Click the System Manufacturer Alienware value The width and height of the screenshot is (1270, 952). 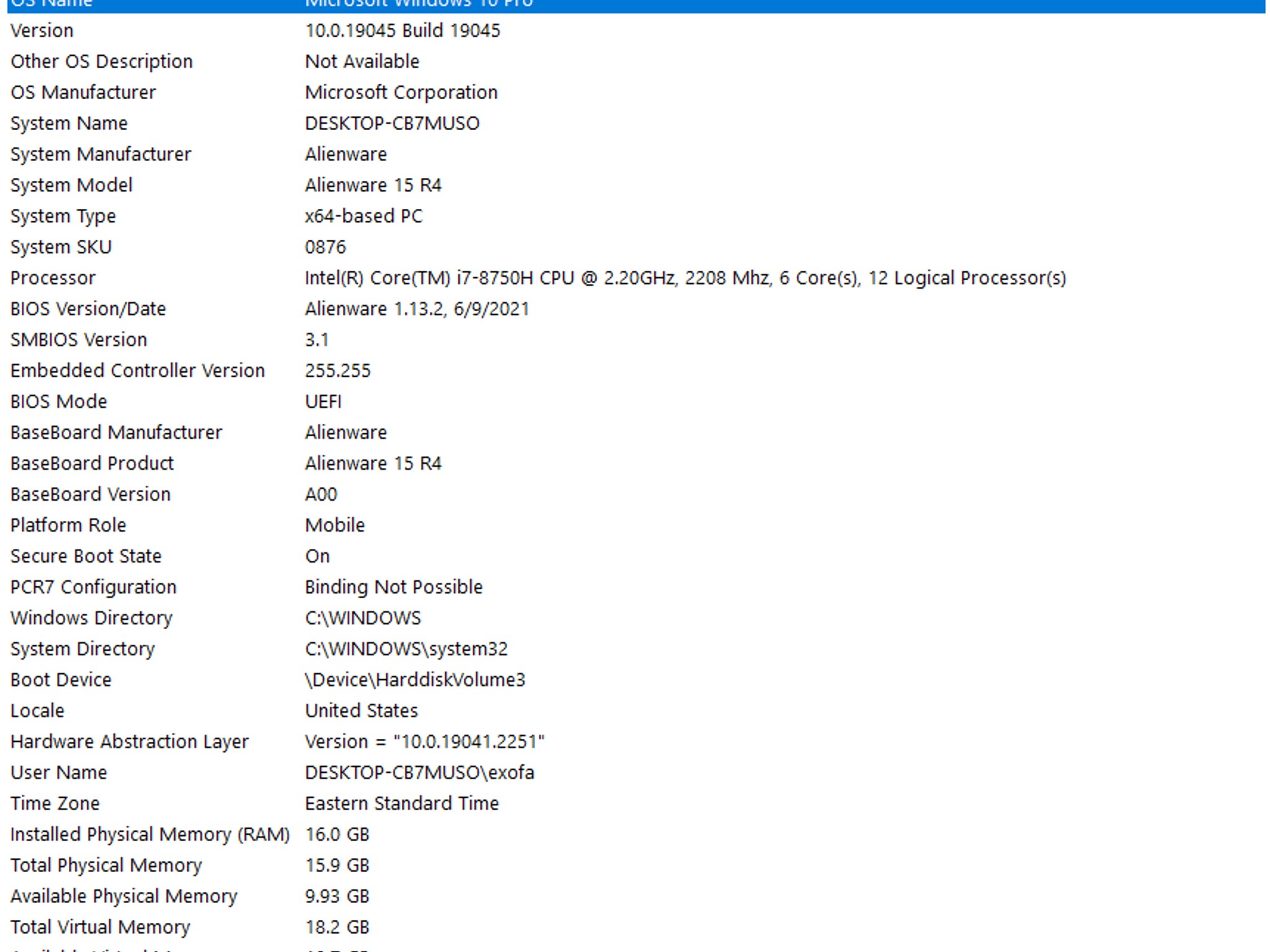(x=345, y=154)
